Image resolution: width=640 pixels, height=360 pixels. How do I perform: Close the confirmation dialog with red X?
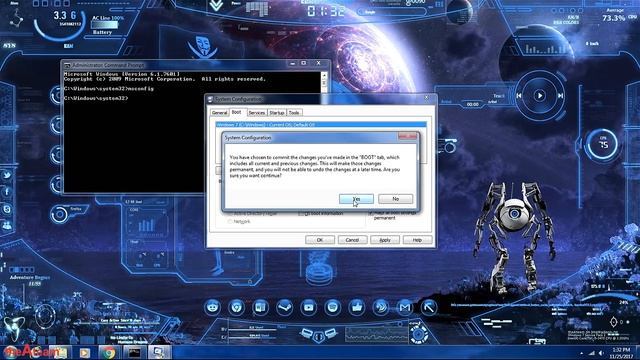point(407,136)
